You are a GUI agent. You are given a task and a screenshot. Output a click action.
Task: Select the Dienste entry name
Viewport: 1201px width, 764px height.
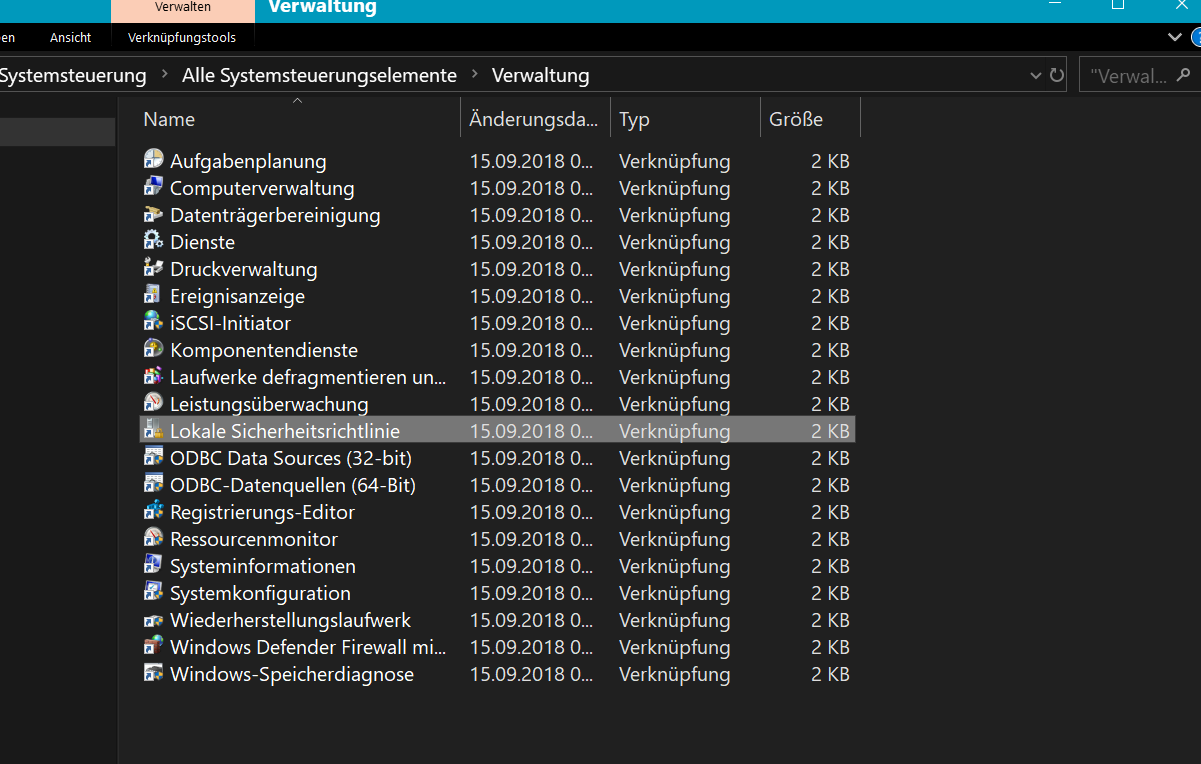coord(202,242)
